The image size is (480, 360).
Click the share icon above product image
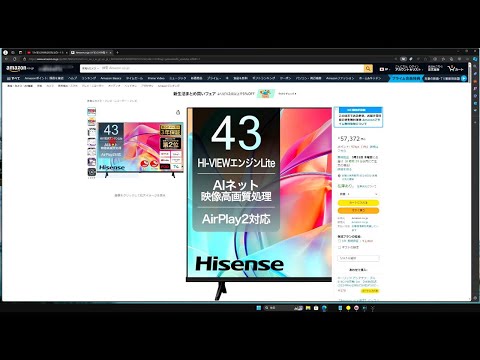pyautogui.click(x=178, y=112)
